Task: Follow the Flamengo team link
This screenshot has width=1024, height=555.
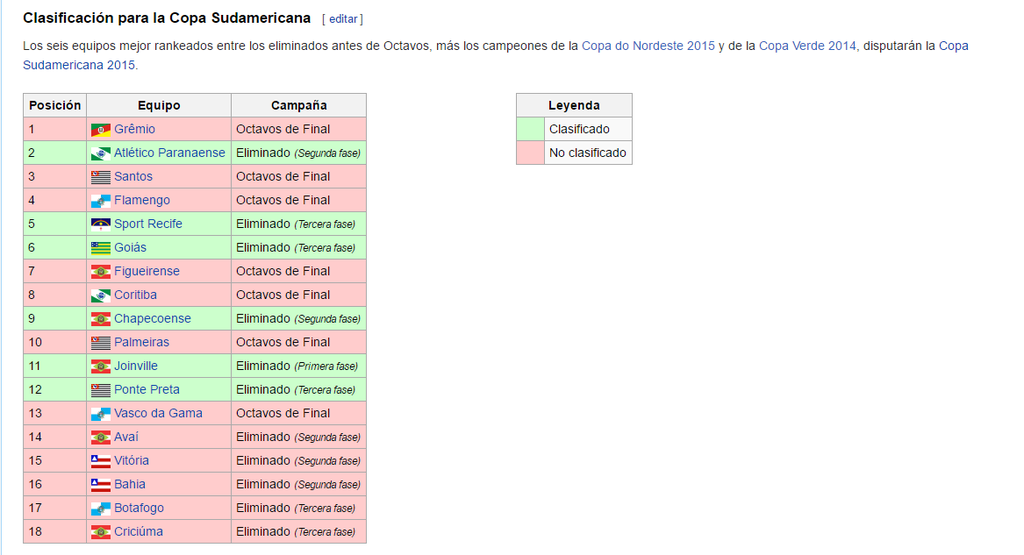Action: [142, 200]
